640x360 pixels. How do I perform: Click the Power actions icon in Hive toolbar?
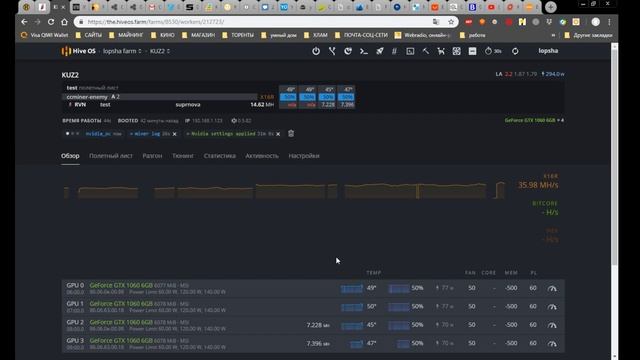316,51
